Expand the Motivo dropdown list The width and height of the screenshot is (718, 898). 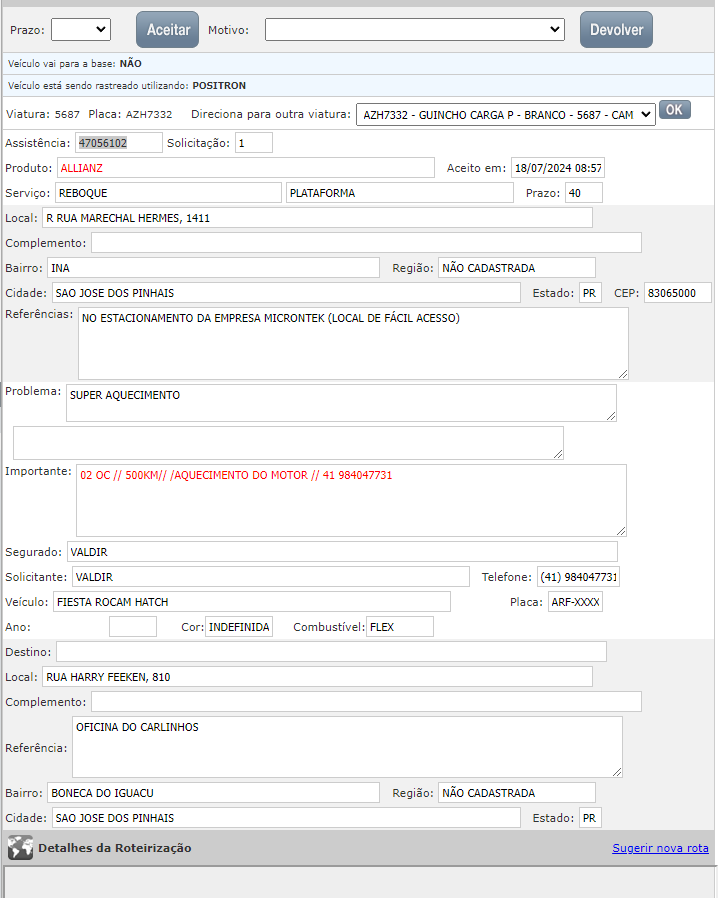tap(414, 30)
